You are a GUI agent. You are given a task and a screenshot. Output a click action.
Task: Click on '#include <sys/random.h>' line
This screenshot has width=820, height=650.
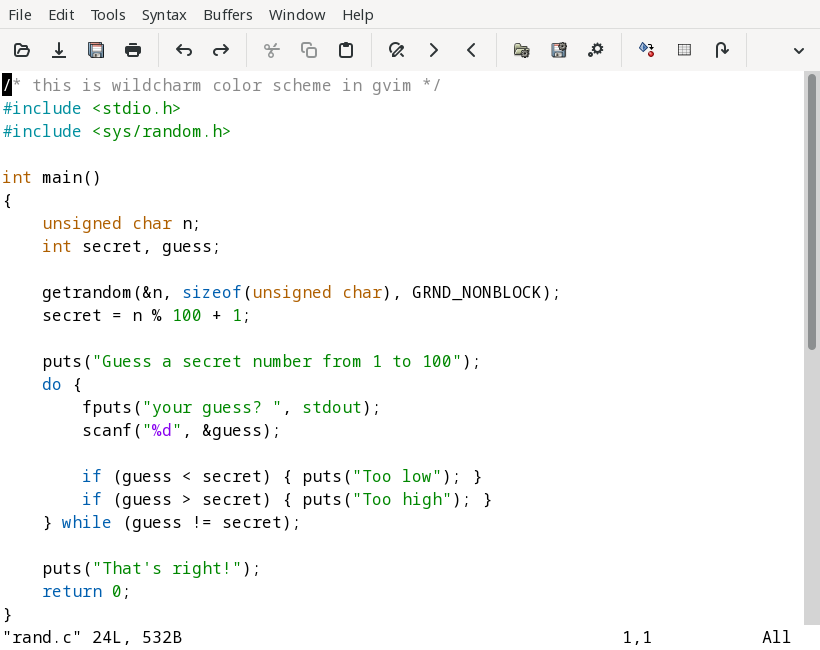click(117, 131)
